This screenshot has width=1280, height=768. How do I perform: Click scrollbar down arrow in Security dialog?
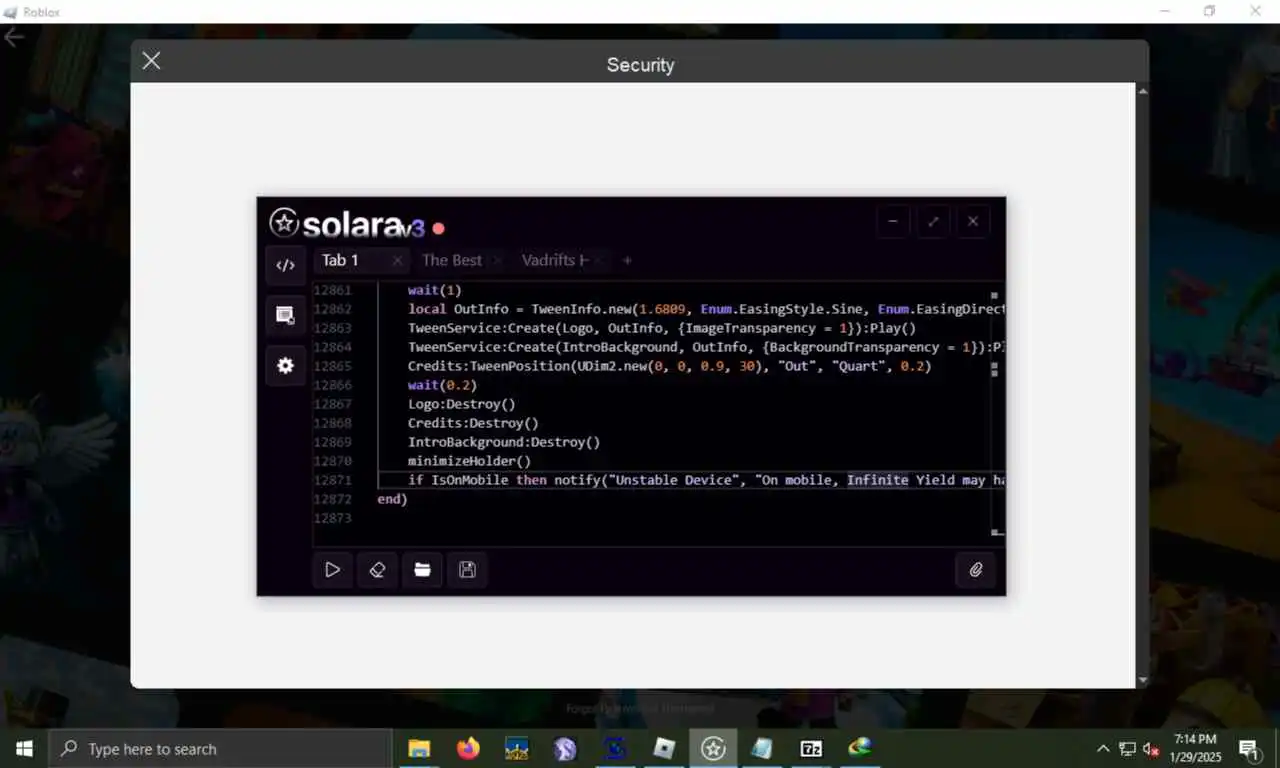(x=1142, y=681)
